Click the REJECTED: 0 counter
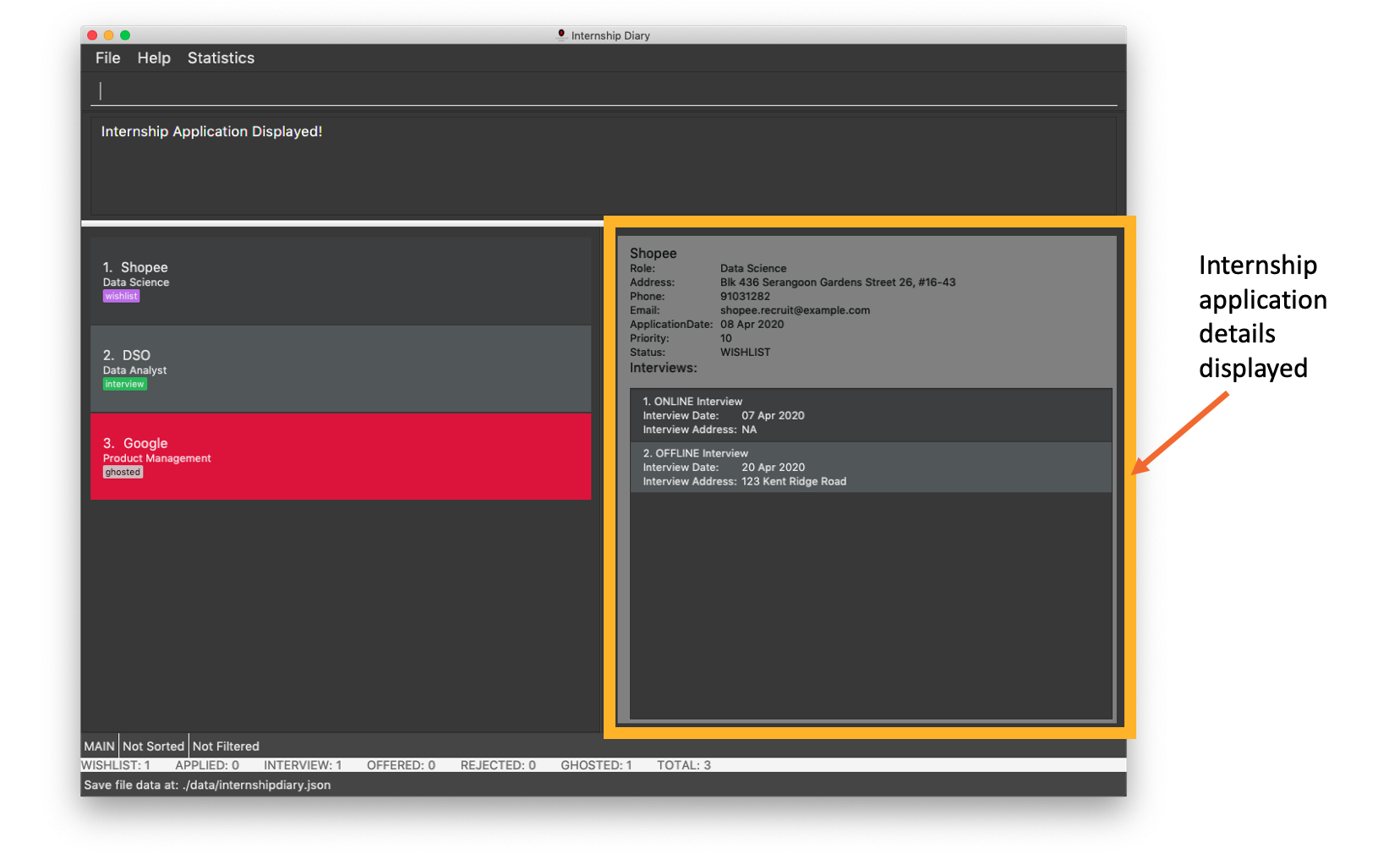This screenshot has width=1400, height=854. click(498, 765)
